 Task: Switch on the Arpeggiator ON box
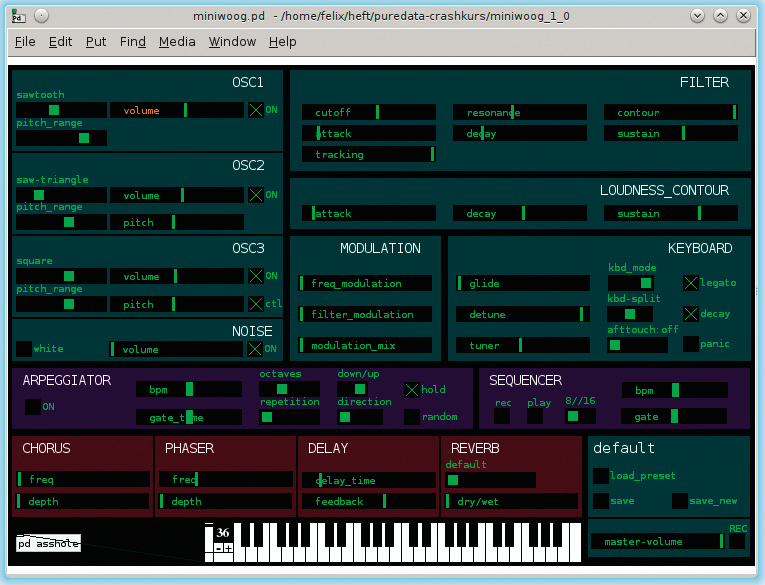33,407
